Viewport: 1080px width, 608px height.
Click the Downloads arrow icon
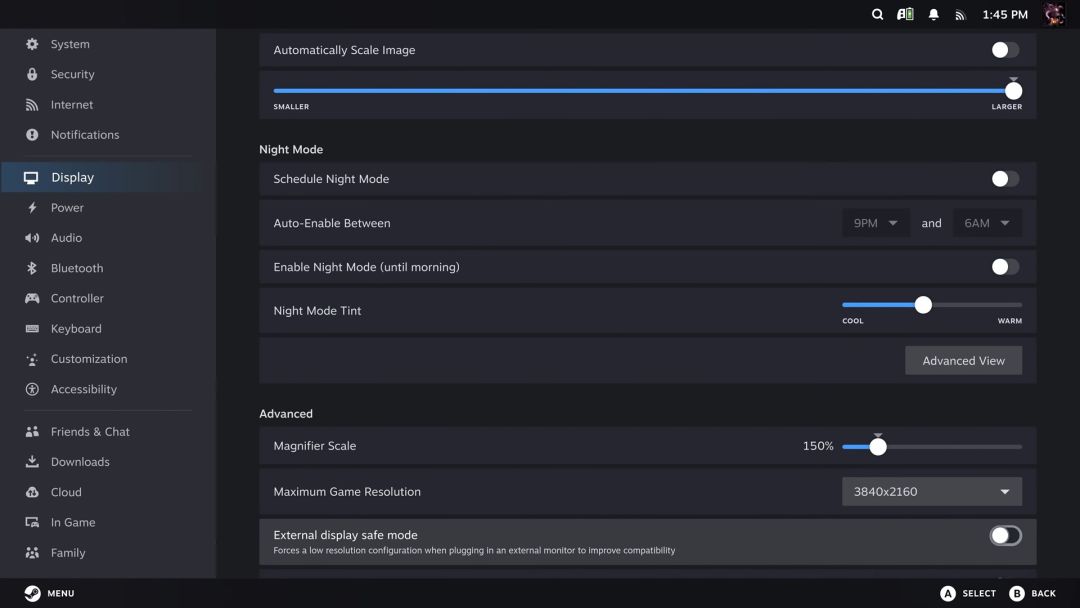coord(32,461)
